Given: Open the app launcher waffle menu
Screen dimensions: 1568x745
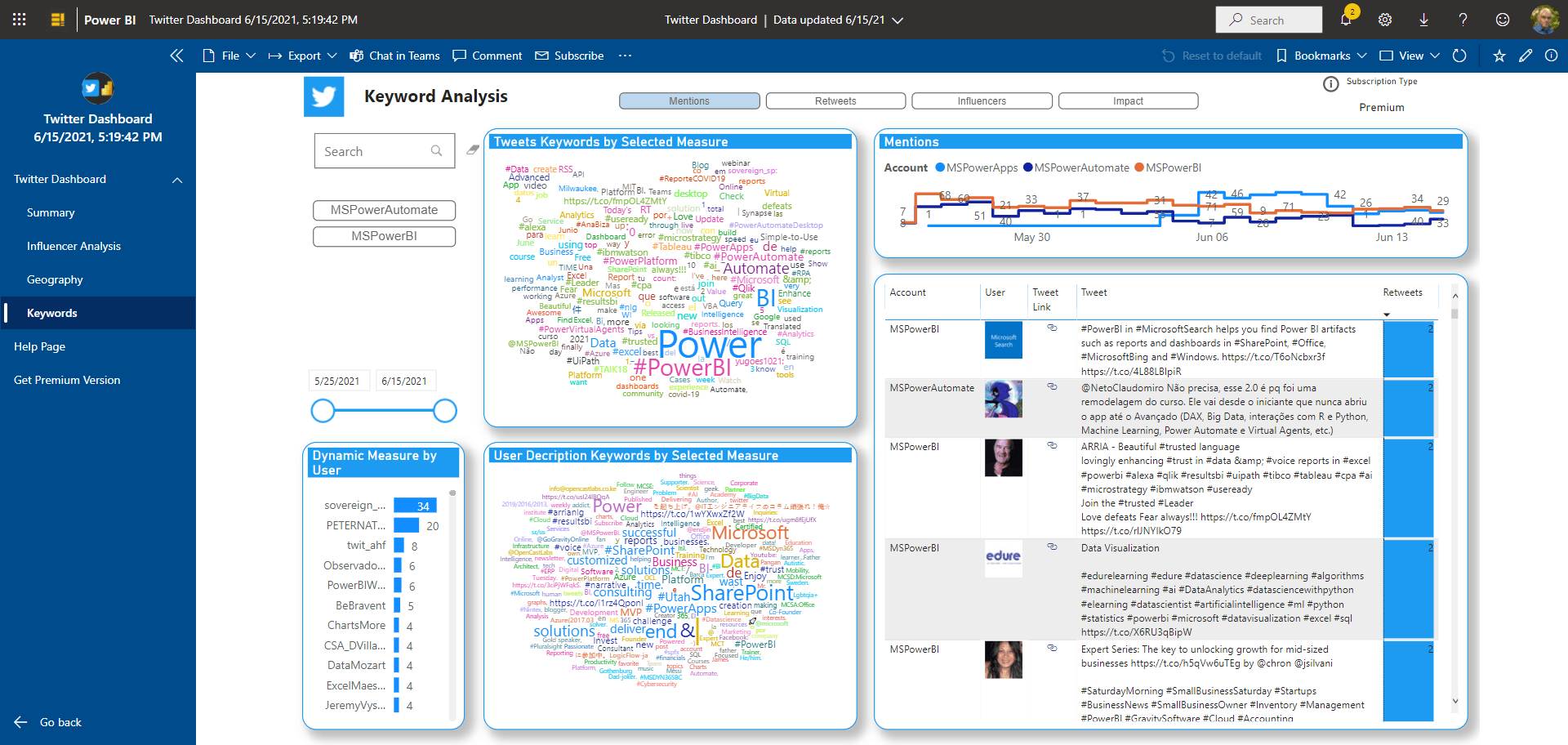Looking at the screenshot, I should tap(20, 20).
